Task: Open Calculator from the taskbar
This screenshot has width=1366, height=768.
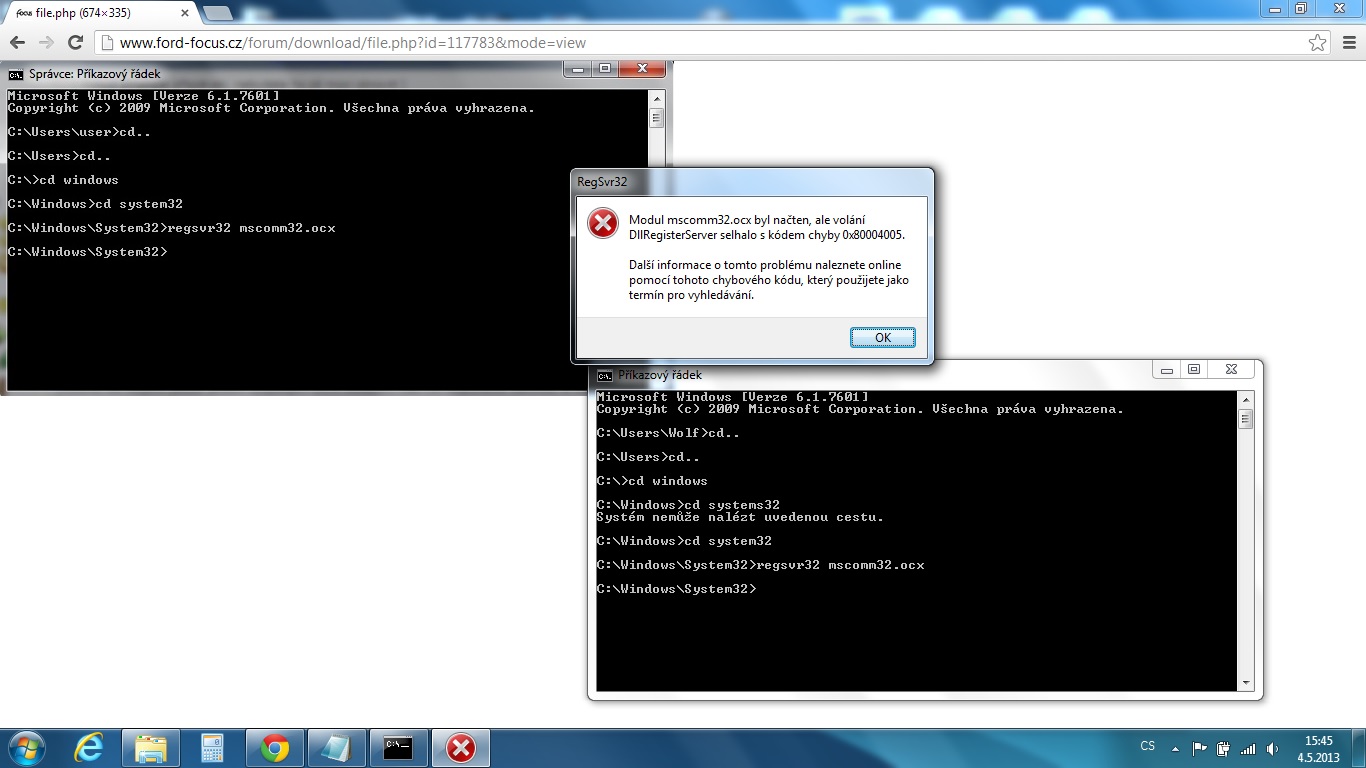Action: (212, 748)
